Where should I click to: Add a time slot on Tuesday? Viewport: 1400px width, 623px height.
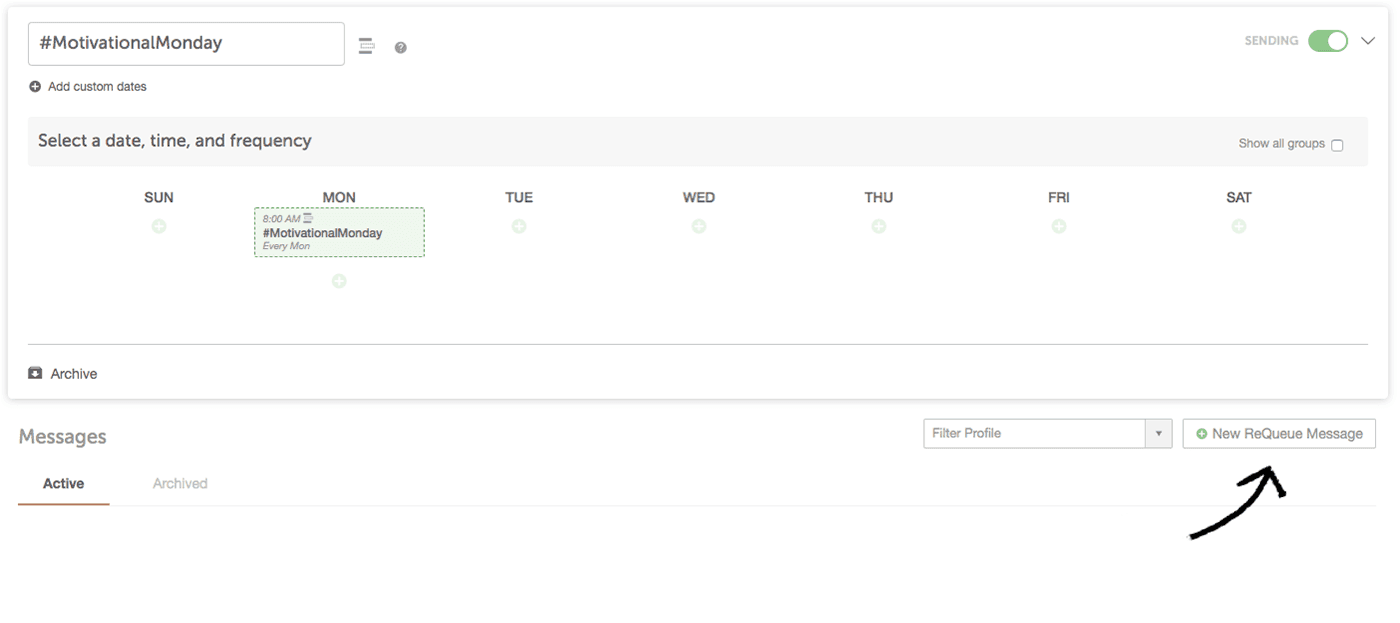click(x=519, y=226)
